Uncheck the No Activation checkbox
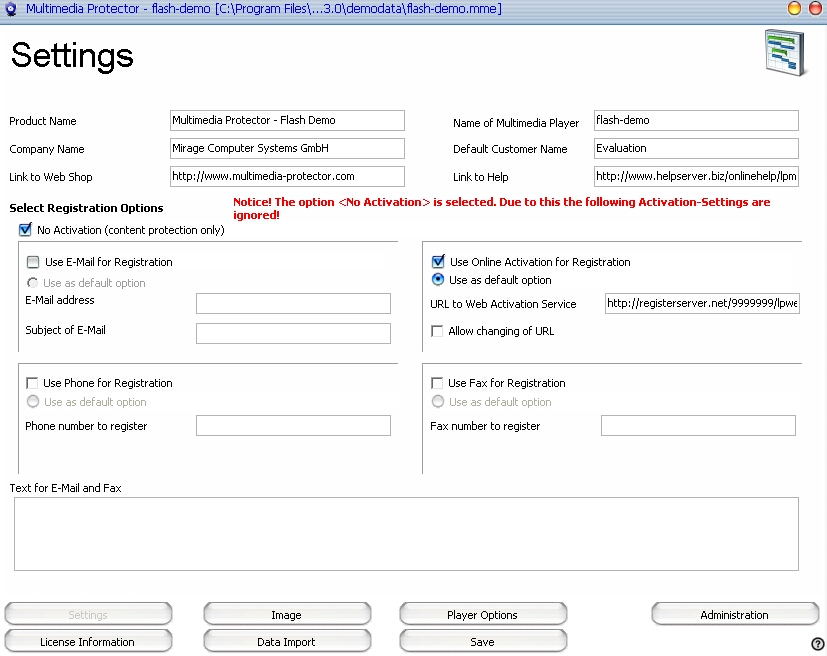 (x=26, y=230)
